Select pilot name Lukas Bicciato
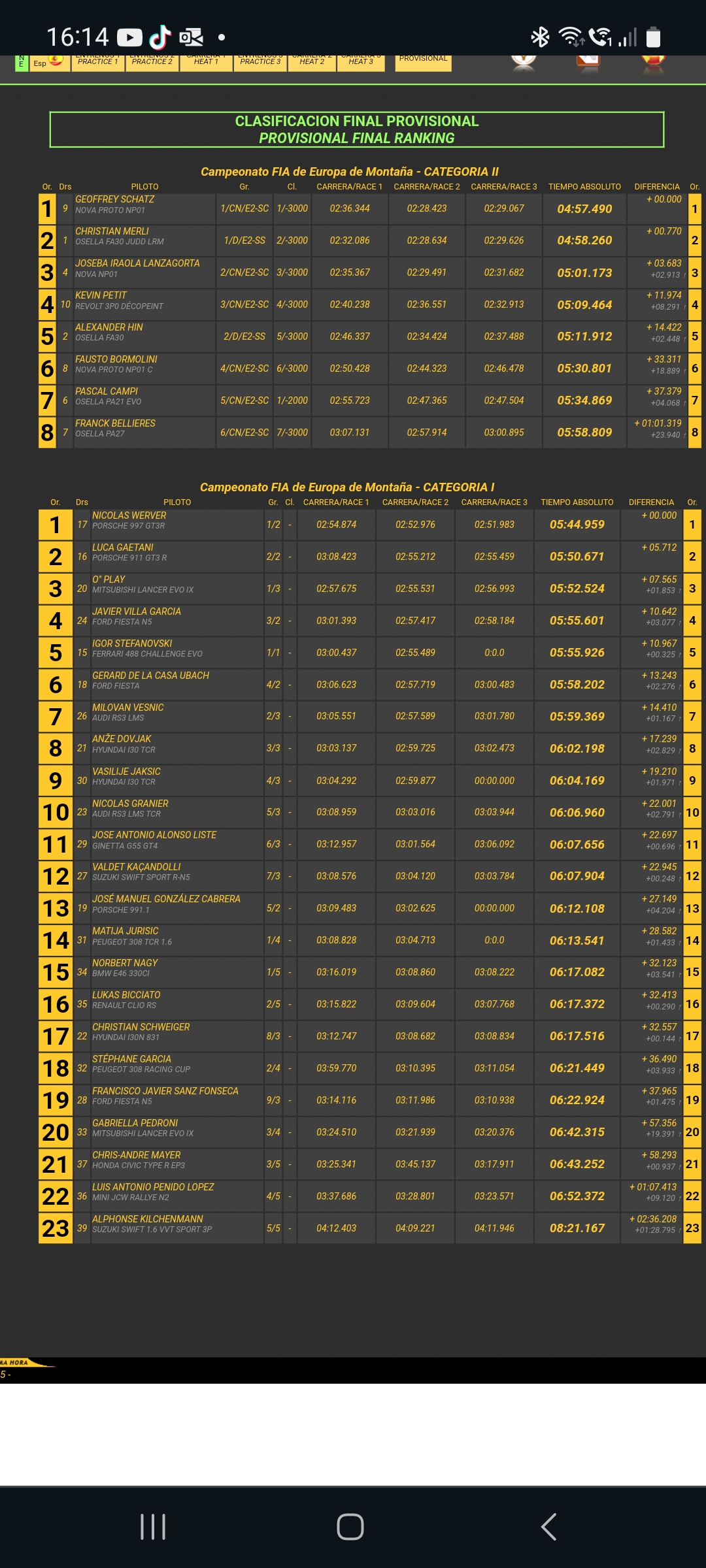Viewport: 706px width, 1568px height. pyautogui.click(x=126, y=995)
